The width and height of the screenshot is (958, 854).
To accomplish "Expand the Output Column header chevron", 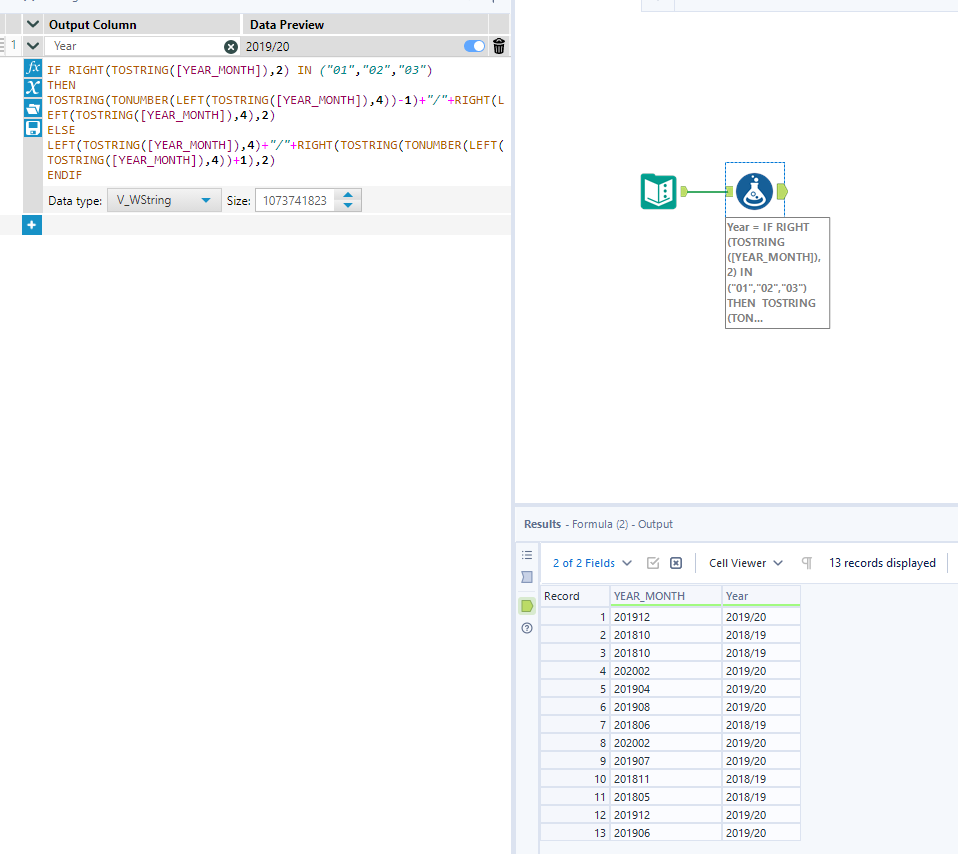I will pyautogui.click(x=33, y=23).
